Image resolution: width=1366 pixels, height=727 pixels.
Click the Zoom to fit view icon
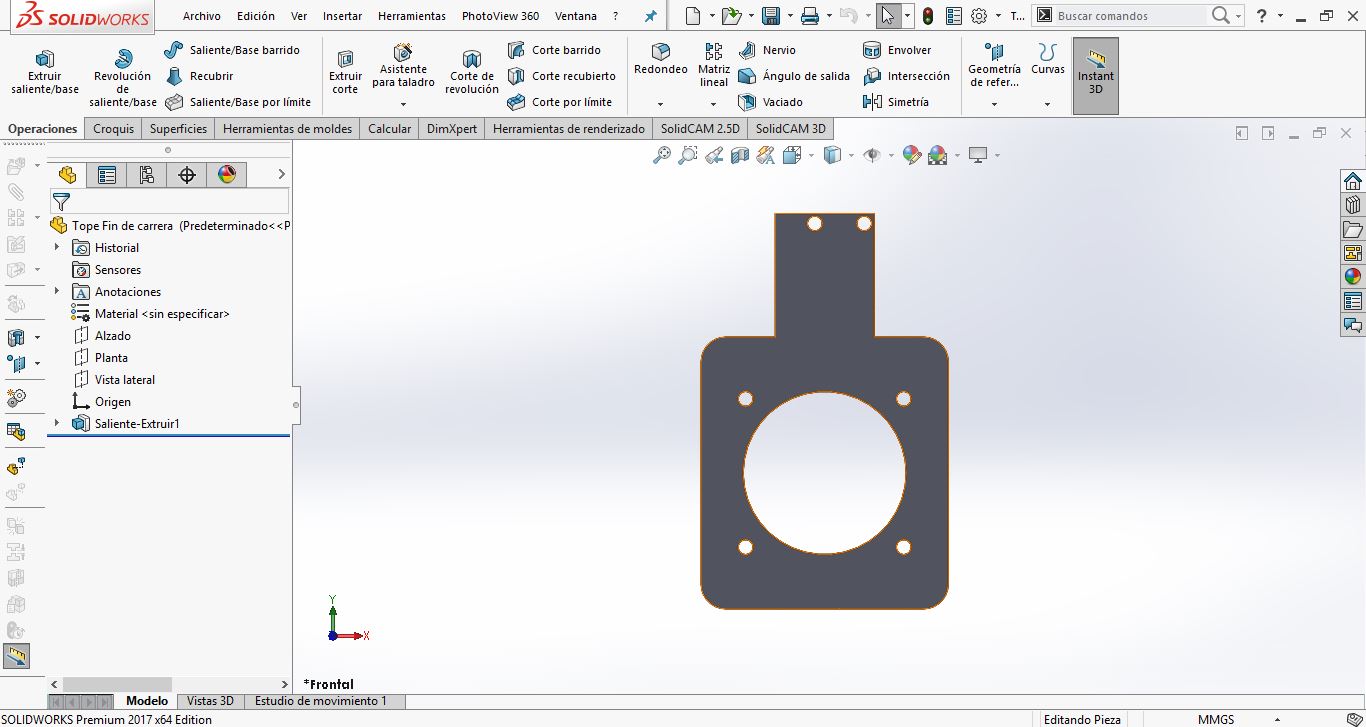point(661,155)
